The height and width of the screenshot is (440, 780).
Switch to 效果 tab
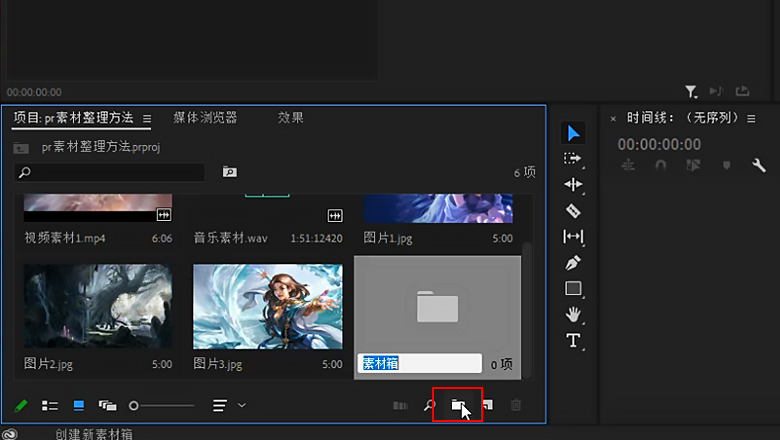click(x=291, y=118)
